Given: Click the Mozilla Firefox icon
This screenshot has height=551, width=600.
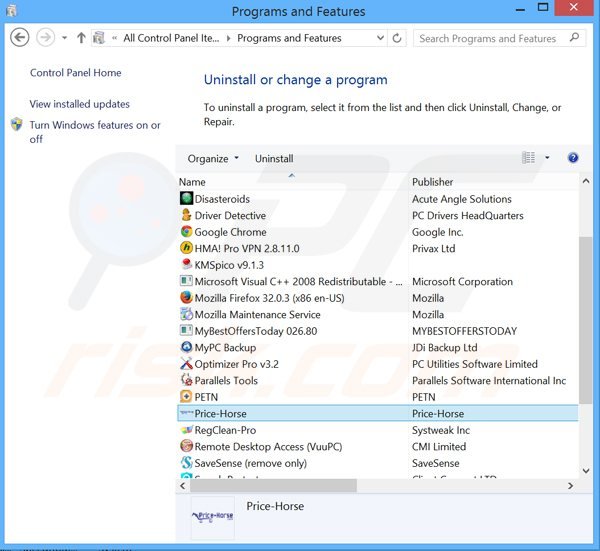Looking at the screenshot, I should coord(186,297).
